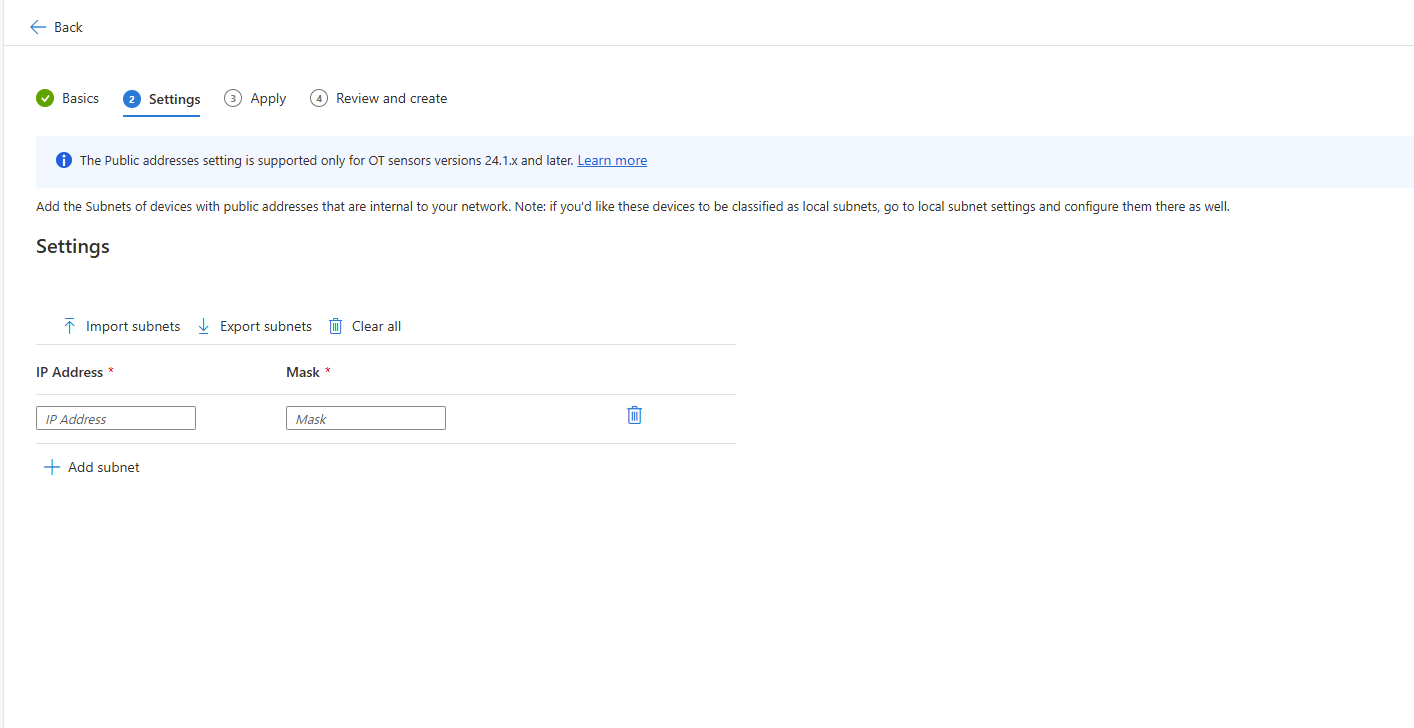Click the blue info icon in the banner

pyautogui.click(x=64, y=160)
